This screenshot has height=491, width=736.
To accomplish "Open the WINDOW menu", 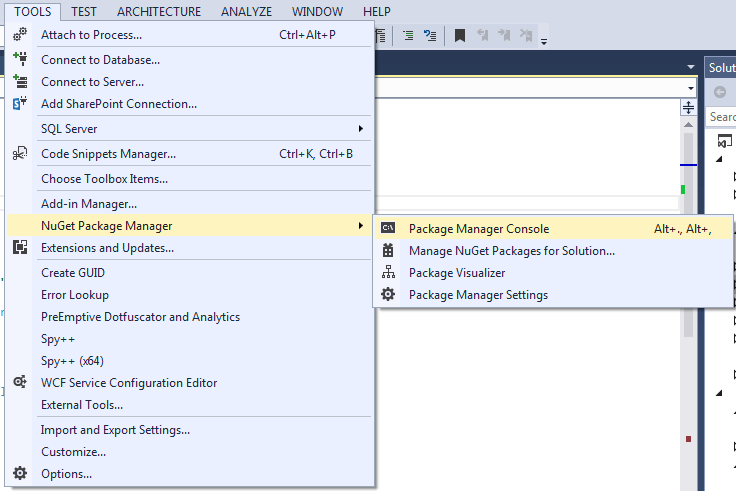I will tap(317, 11).
